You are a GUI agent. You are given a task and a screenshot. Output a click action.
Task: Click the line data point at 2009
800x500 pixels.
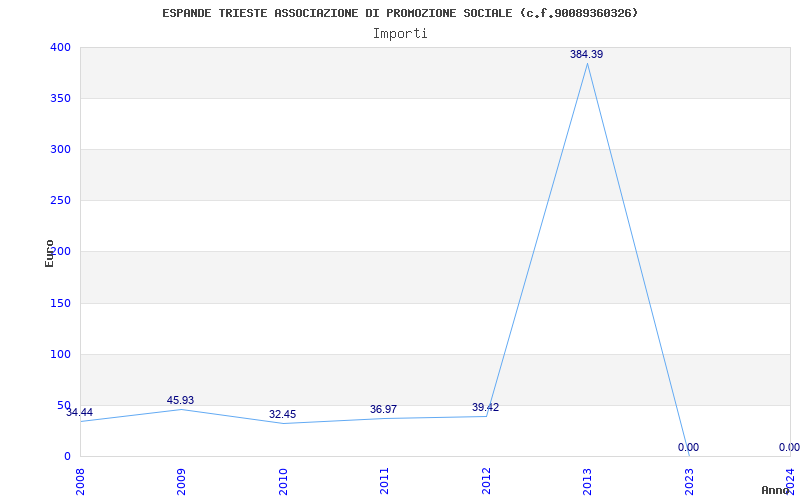pos(181,409)
